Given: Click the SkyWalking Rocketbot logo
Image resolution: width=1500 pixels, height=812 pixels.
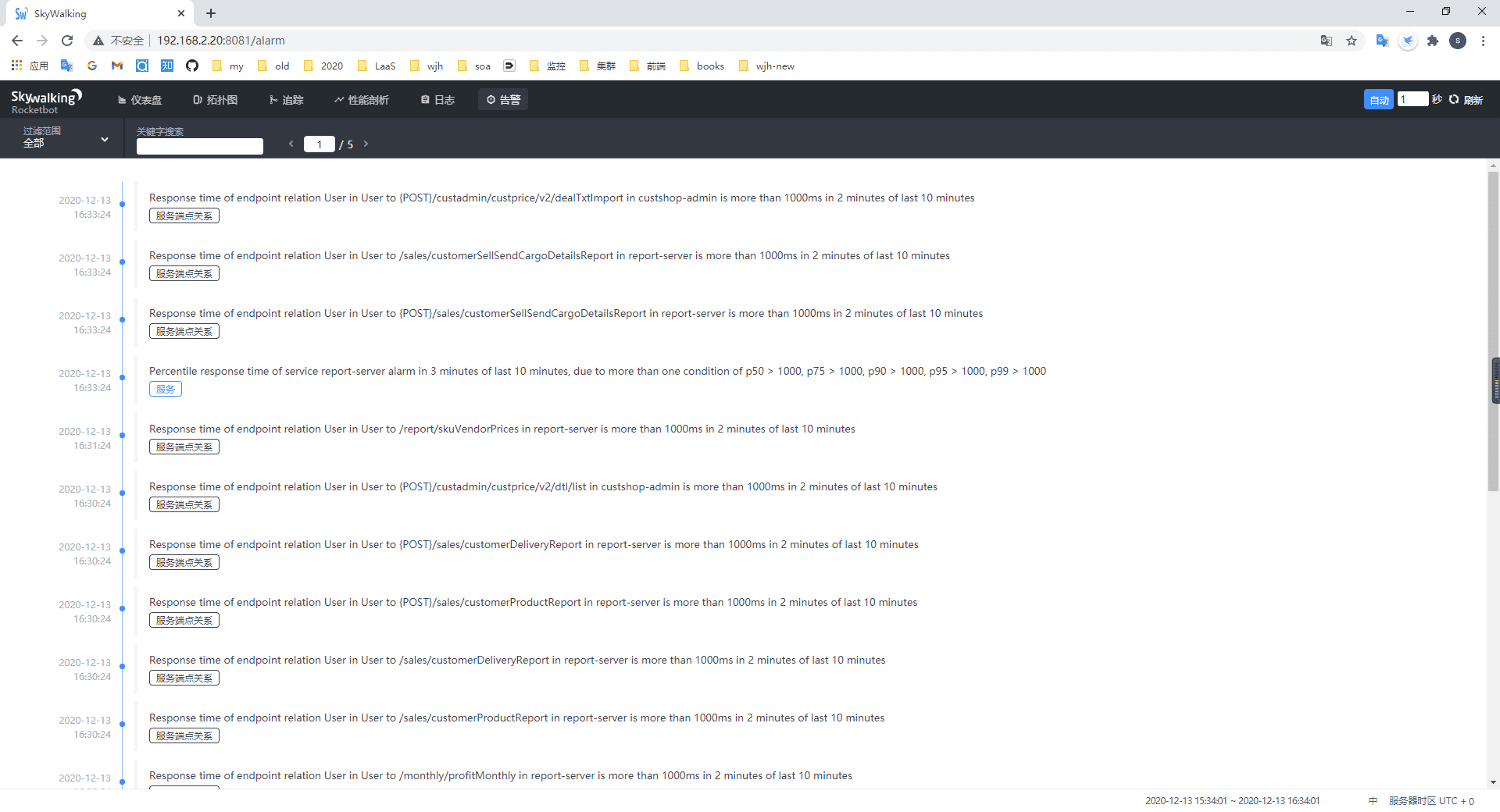Looking at the screenshot, I should click(45, 101).
